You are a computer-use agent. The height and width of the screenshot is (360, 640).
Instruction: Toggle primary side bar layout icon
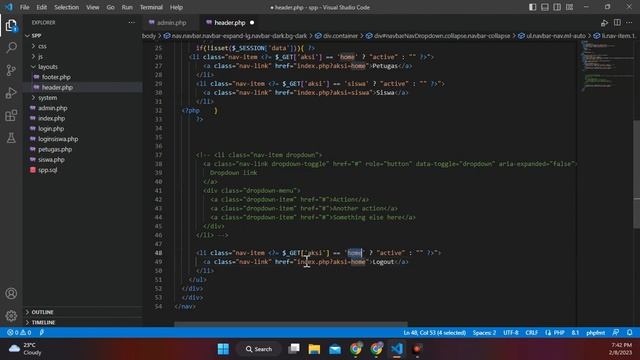click(532, 7)
